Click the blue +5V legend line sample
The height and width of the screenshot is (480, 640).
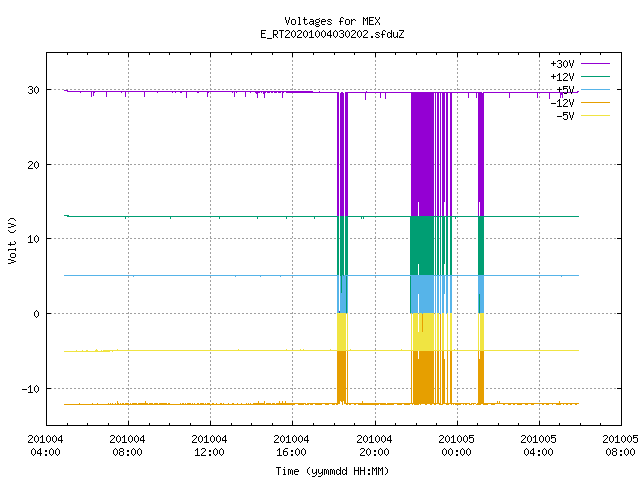pyautogui.click(x=595, y=89)
